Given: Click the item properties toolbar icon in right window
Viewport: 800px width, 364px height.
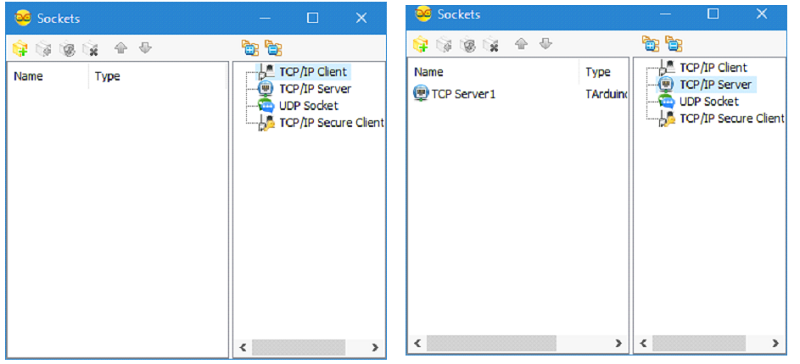Looking at the screenshot, I should click(x=467, y=44).
